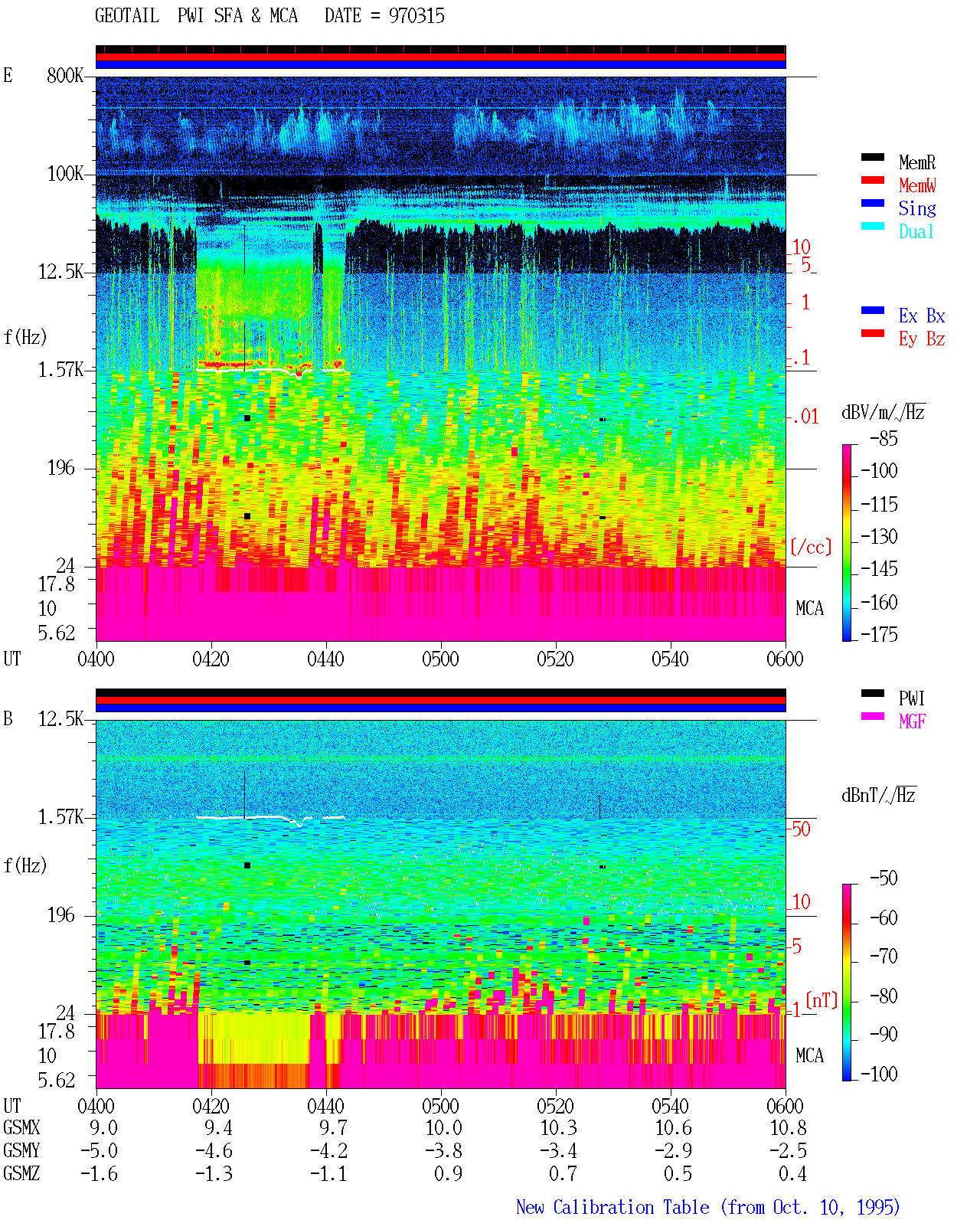
Task: Click the red [/cc] density unit label
Action: tap(811, 547)
